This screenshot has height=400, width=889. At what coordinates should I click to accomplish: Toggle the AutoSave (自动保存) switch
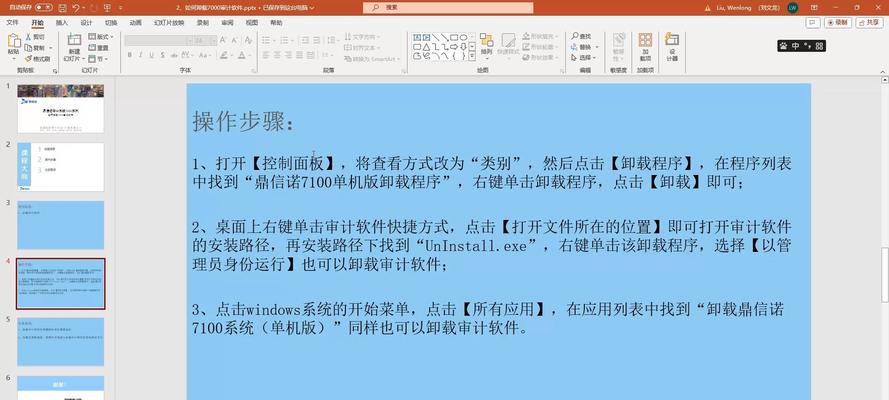44,8
